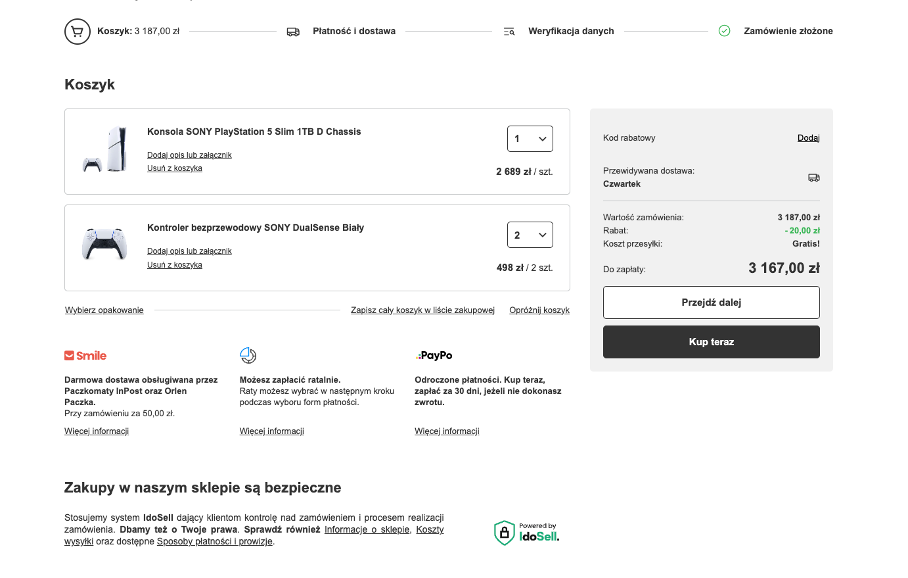Image resolution: width=908 pixels, height=578 pixels.
Task: Click the total 3 167,00 zł amount
Action: click(x=784, y=268)
